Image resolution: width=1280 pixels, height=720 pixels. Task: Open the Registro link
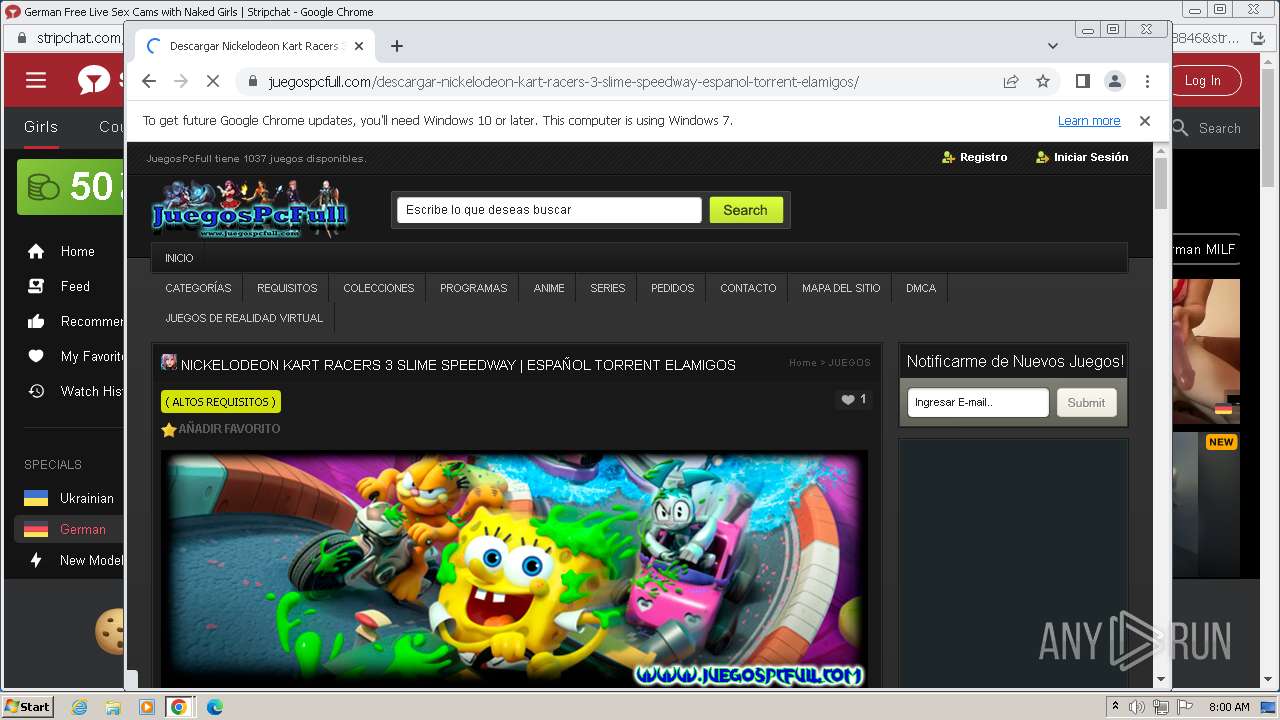pos(975,157)
